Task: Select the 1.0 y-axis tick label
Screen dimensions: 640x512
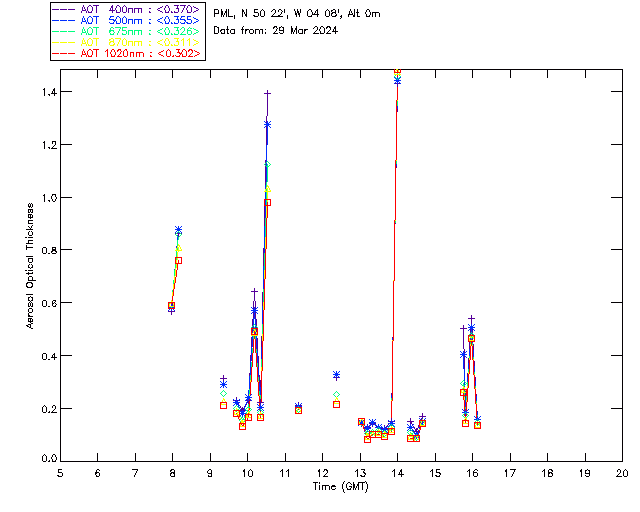Action: 49,198
